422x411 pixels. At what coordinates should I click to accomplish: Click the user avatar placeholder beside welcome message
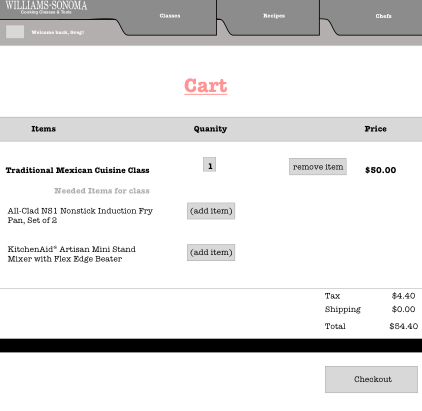15,32
